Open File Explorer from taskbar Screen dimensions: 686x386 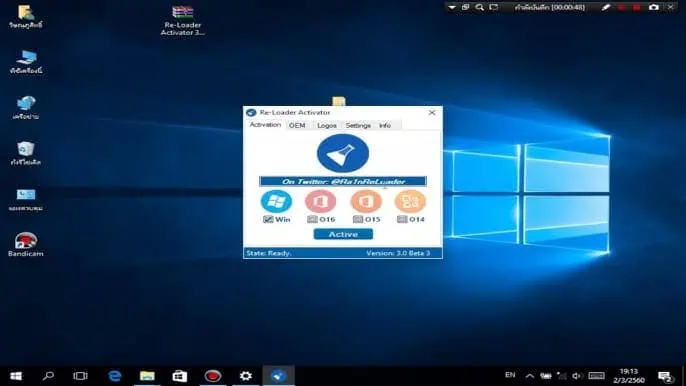(147, 376)
